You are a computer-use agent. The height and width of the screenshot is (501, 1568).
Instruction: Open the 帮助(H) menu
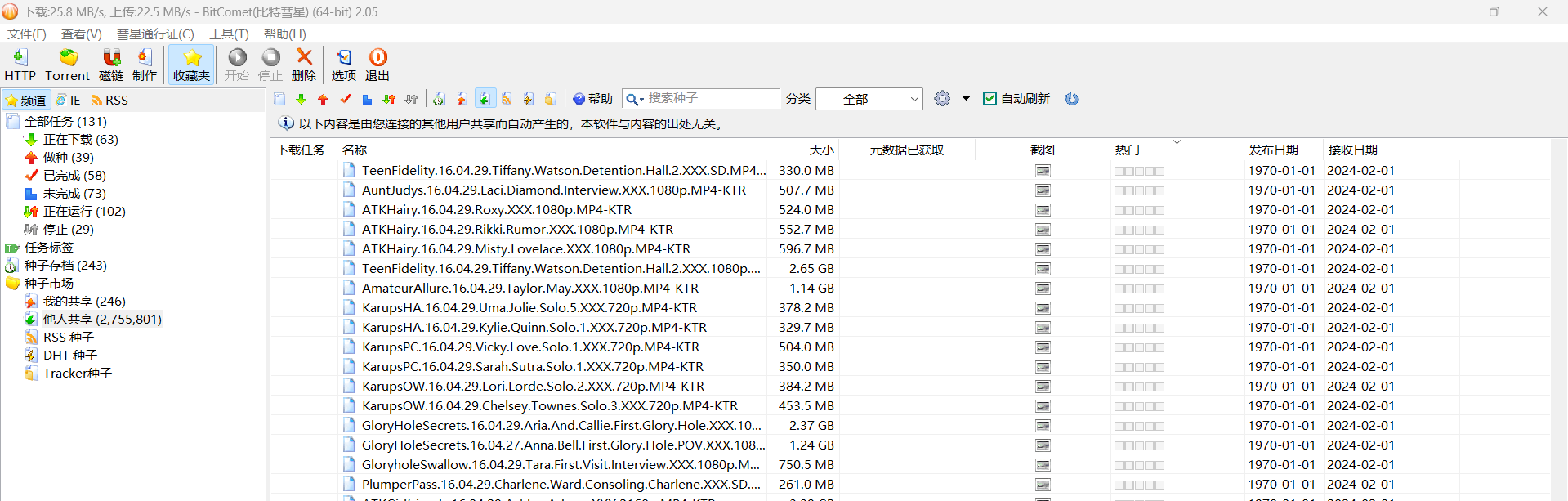[285, 34]
